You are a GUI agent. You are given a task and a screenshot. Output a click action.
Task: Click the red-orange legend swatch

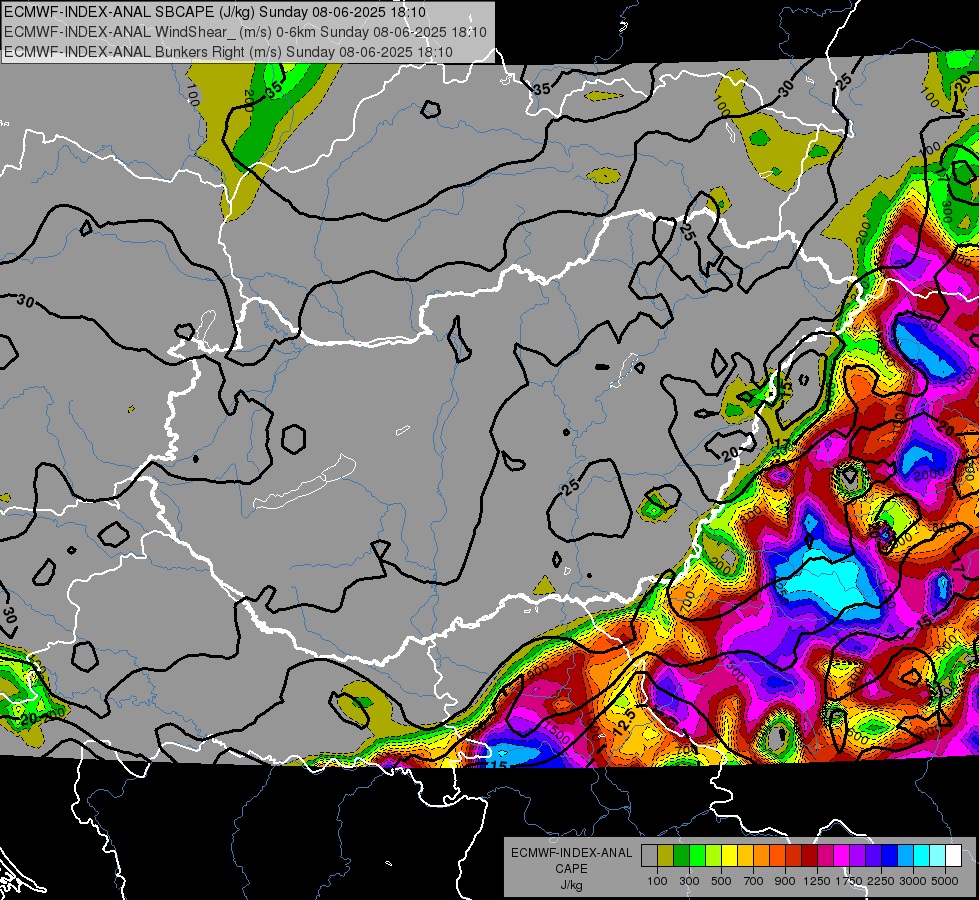tap(777, 856)
